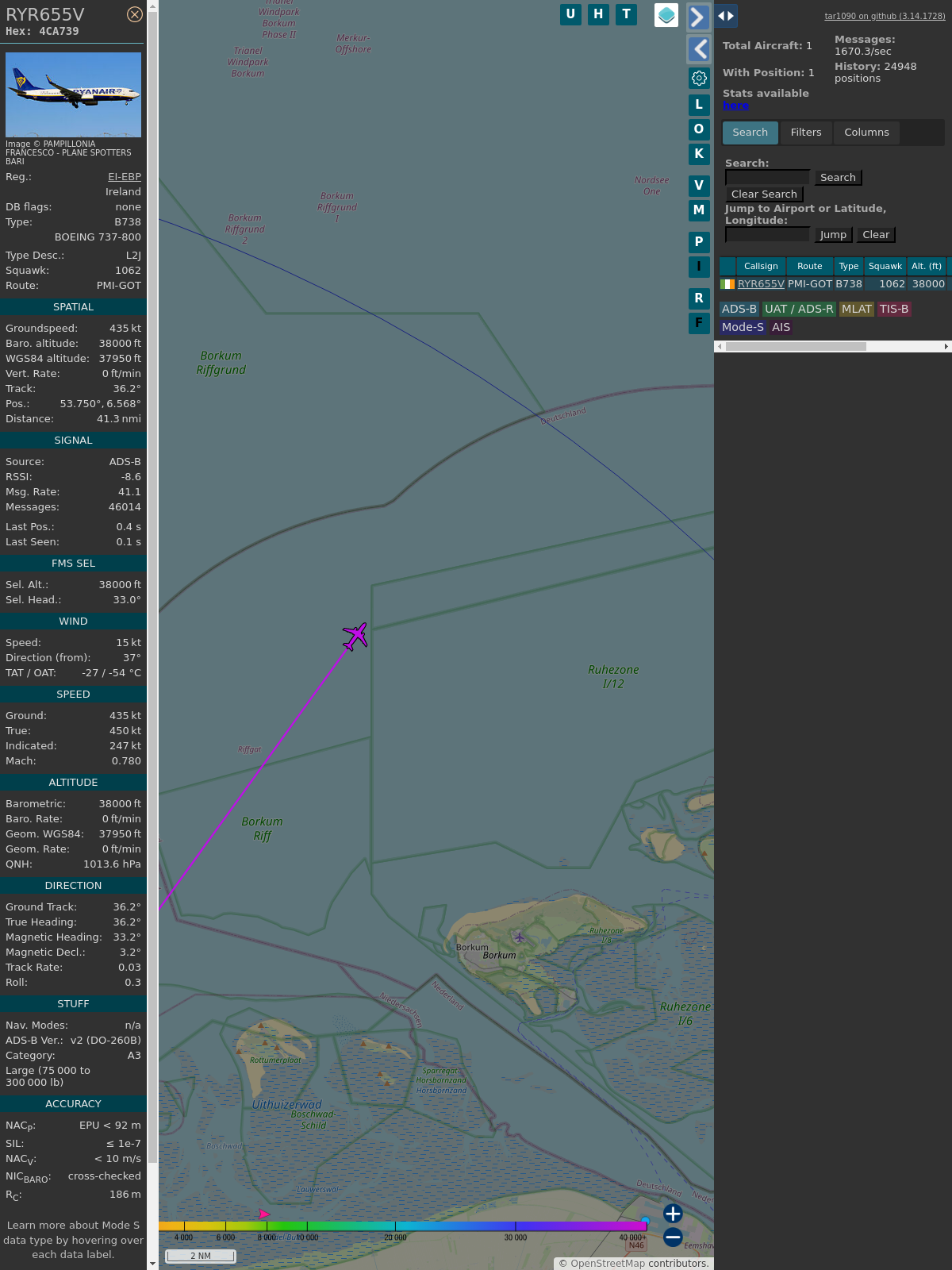
Task: Open the tar1090 on github link
Action: [x=885, y=16]
